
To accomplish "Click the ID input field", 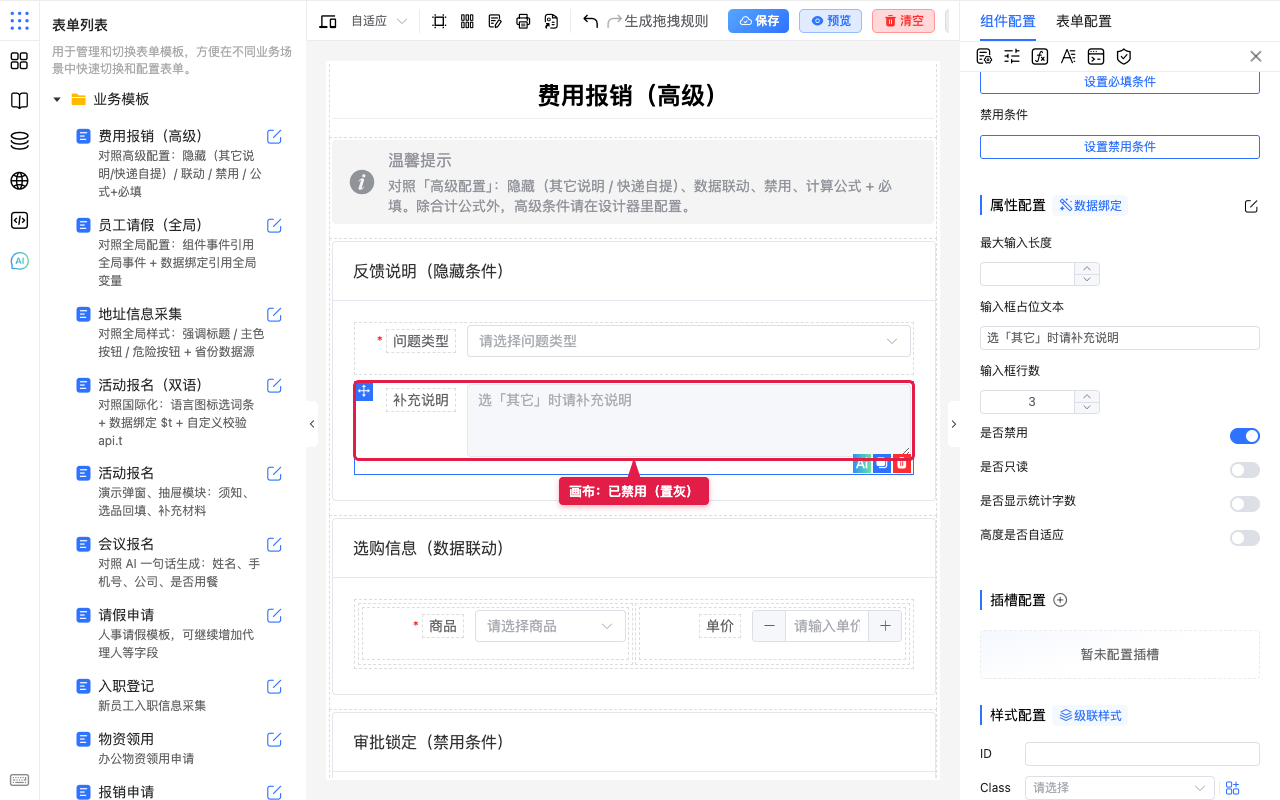I will click(1142, 754).
